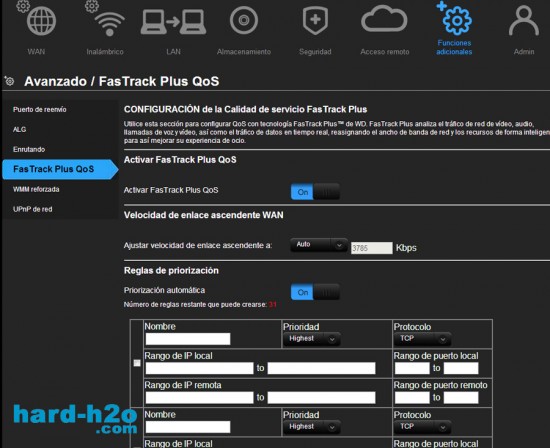Go to the Acceso remoto label
This screenshot has width=550, height=448.
(x=385, y=52)
